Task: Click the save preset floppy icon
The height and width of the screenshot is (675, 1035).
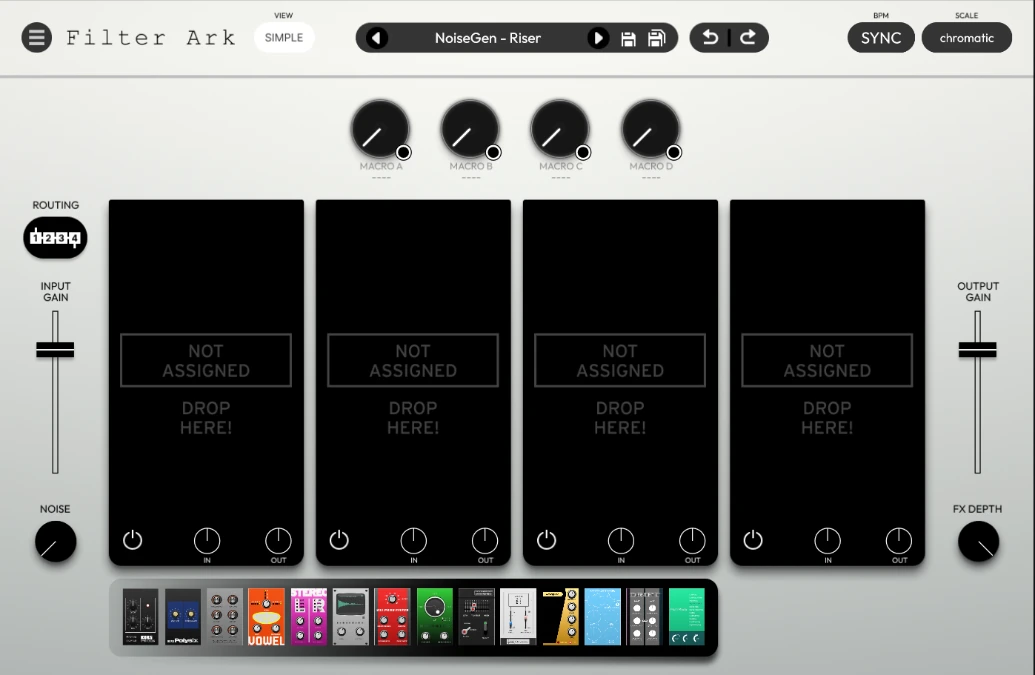Action: click(x=628, y=39)
